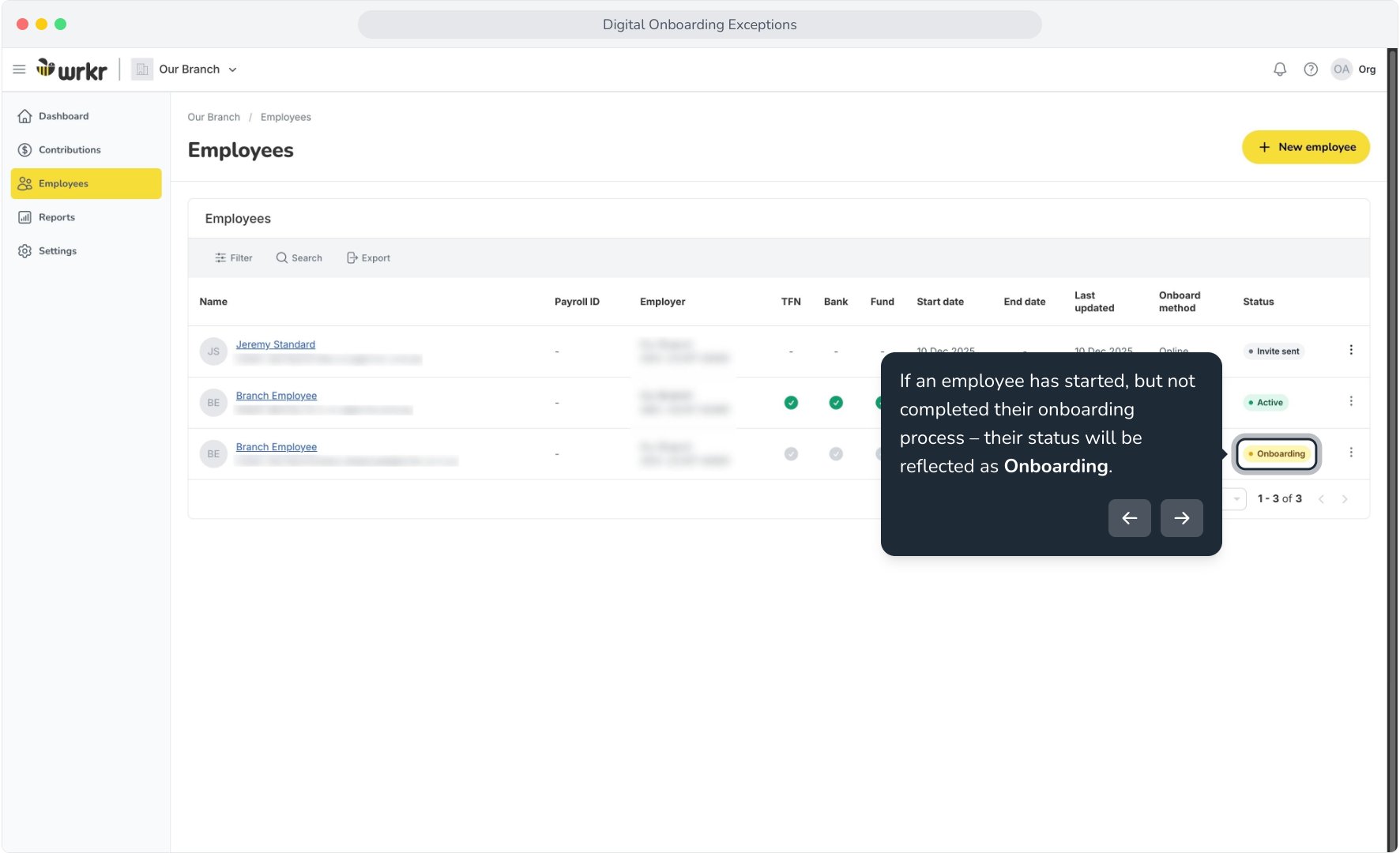Open row options for Jeremy Standard
Screen dimensions: 1400x853
[x=1351, y=350]
